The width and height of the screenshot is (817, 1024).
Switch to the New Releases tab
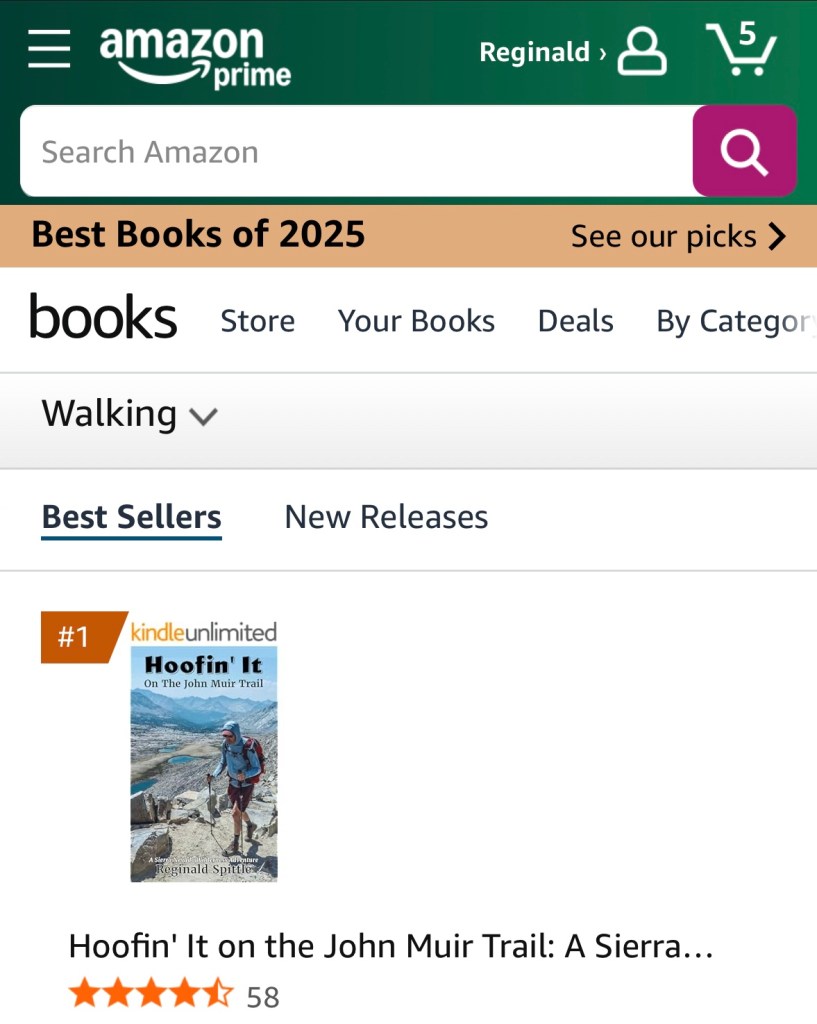click(x=386, y=517)
